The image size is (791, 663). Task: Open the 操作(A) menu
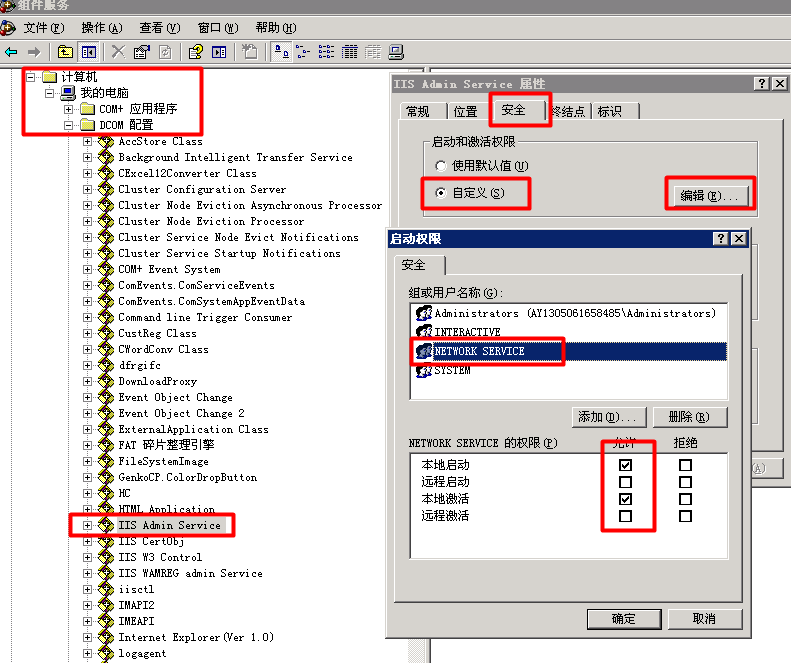pos(101,28)
